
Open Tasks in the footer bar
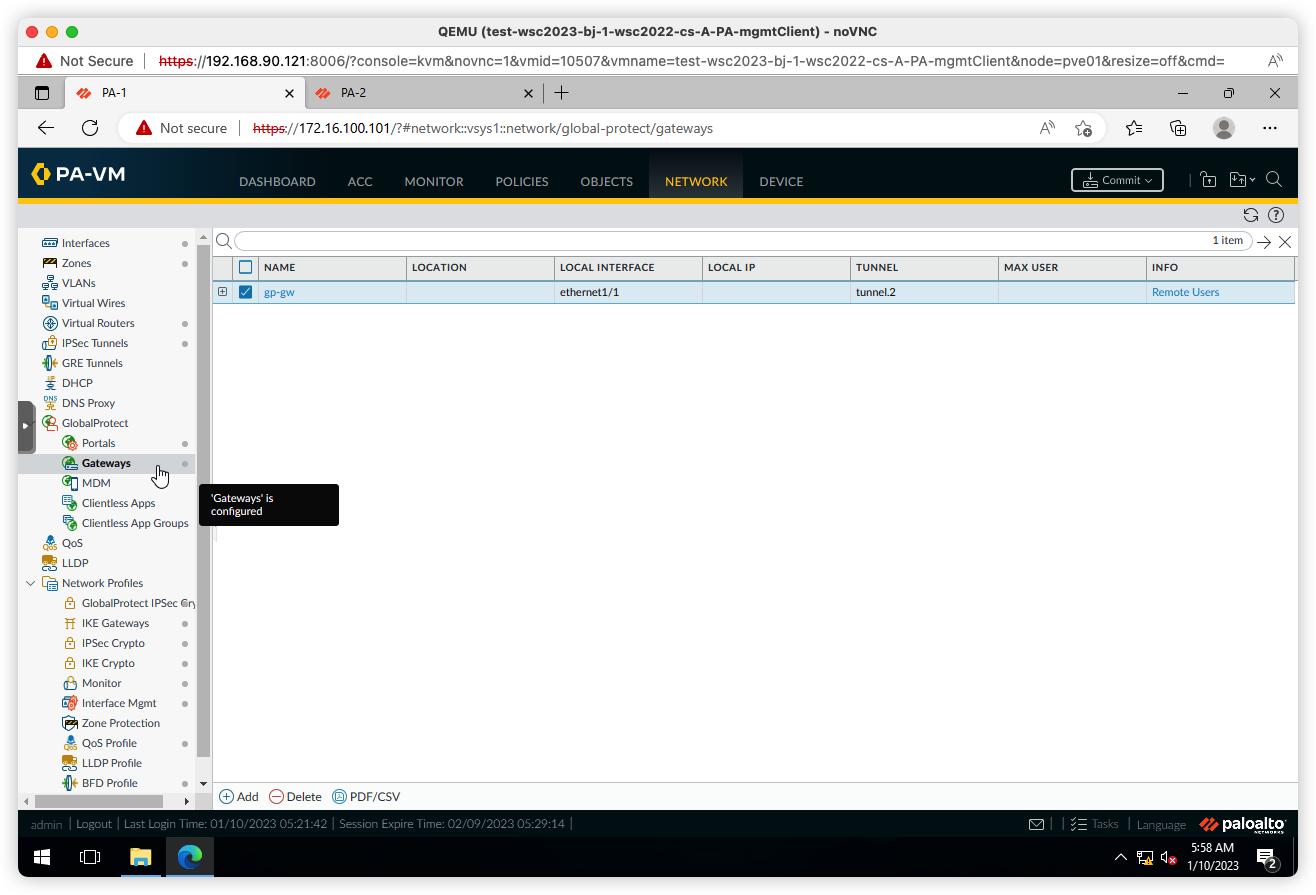[x=1095, y=824]
